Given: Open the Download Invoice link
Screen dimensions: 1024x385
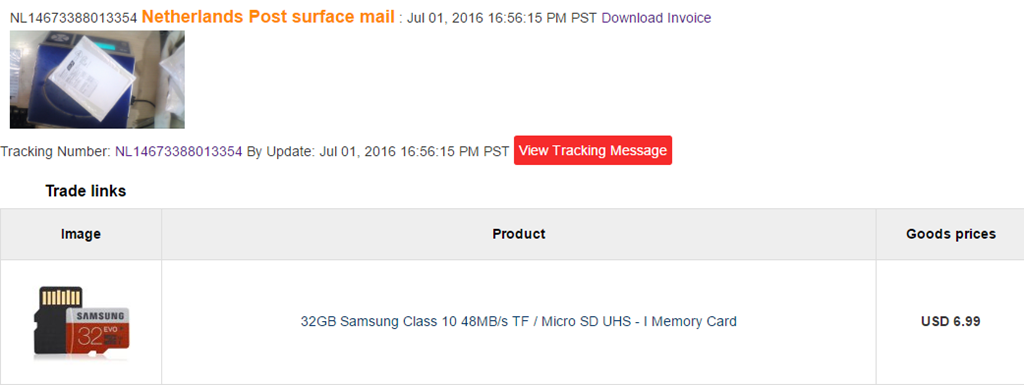Looking at the screenshot, I should click(x=656, y=18).
